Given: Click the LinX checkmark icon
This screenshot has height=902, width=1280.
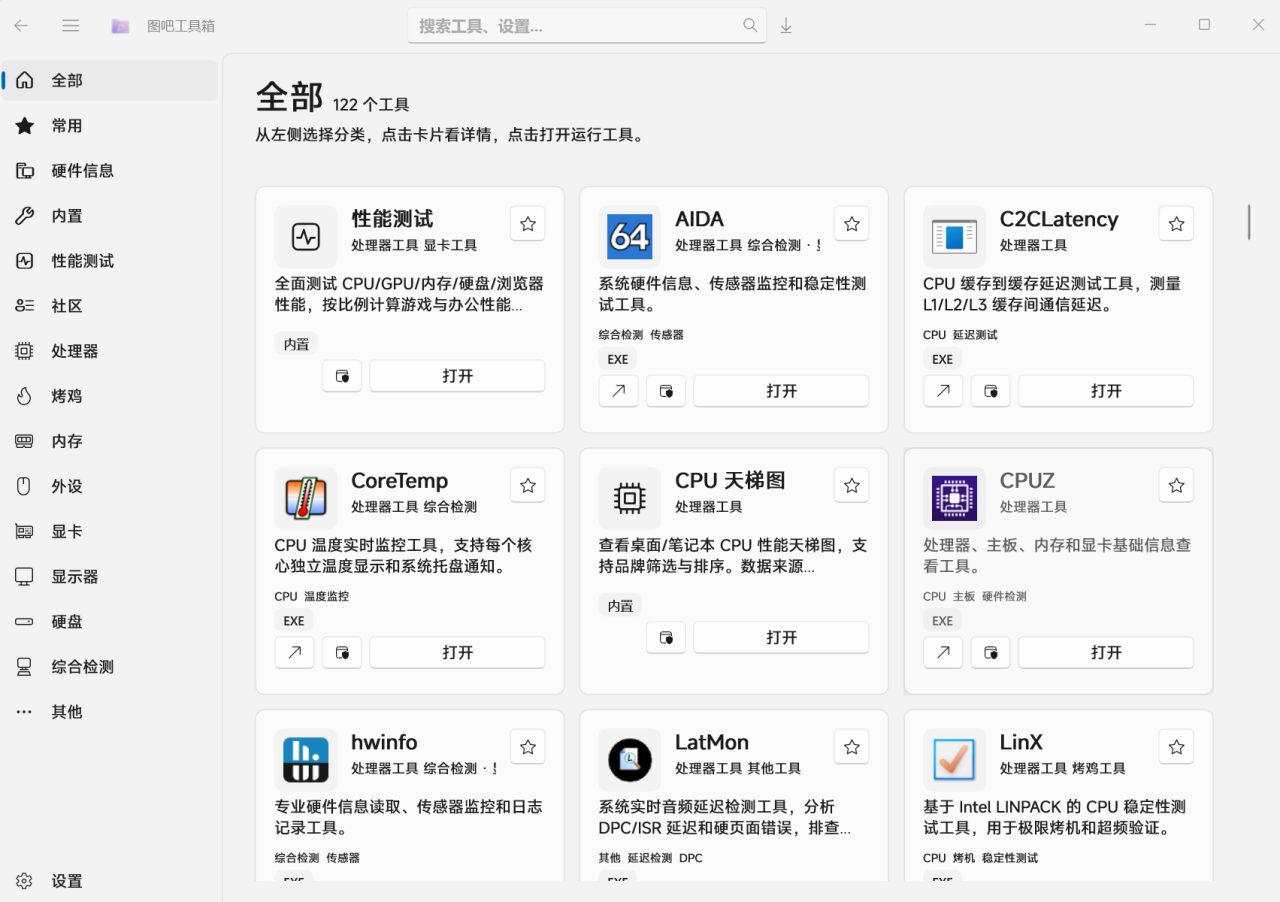Looking at the screenshot, I should pos(954,760).
